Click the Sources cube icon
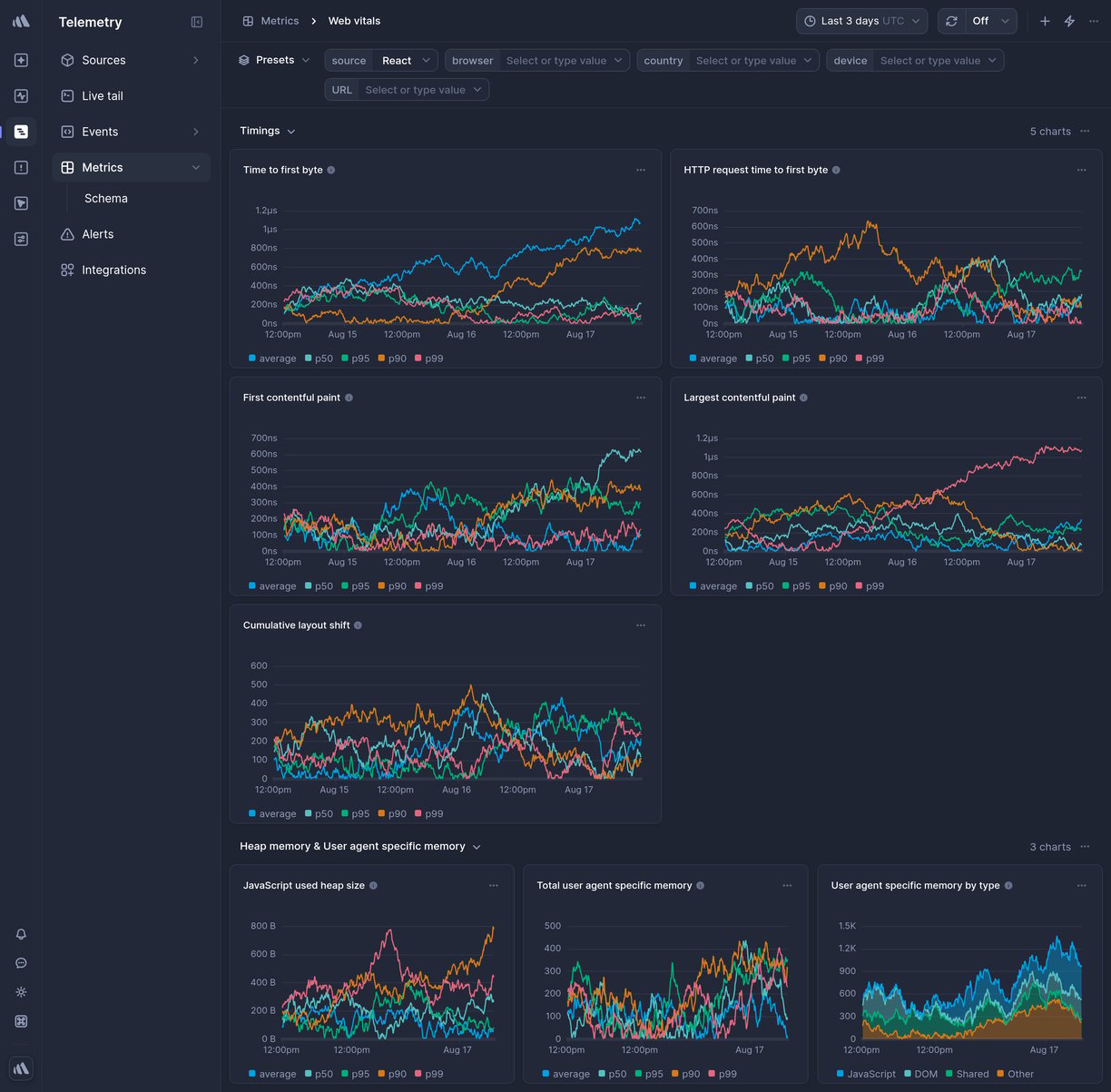The image size is (1111, 1092). point(67,60)
